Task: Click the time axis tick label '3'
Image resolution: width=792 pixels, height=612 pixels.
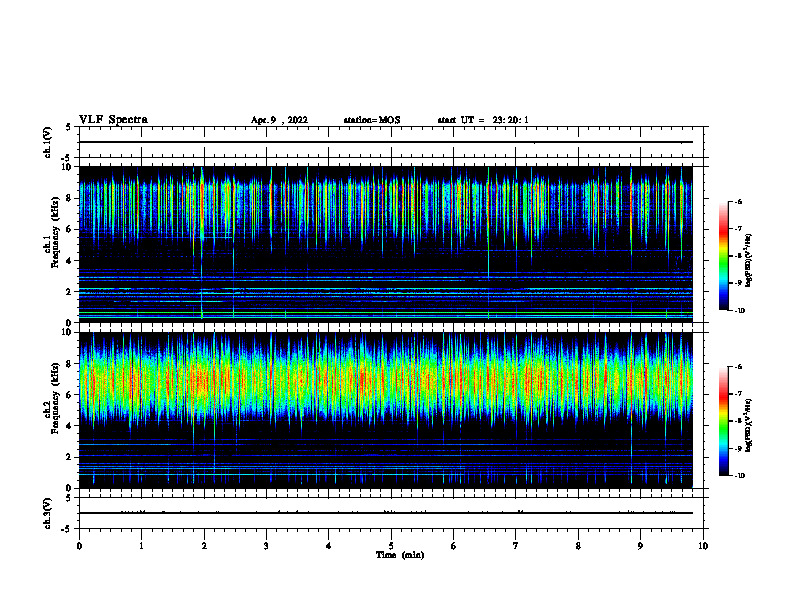Action: coord(266,546)
